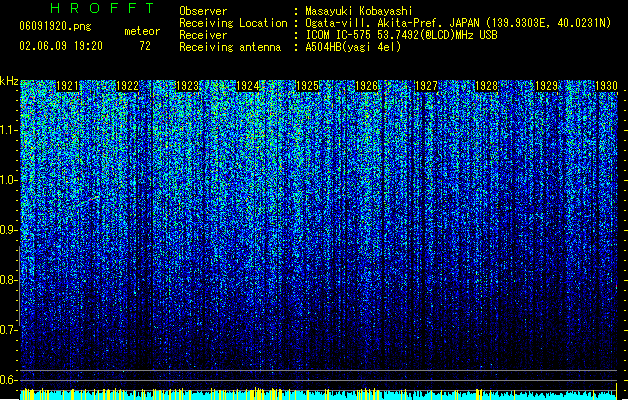Image resolution: width=629 pixels, height=400 pixels.
Task: Click the 0.9 frequency axis label
Action: [x=9, y=230]
